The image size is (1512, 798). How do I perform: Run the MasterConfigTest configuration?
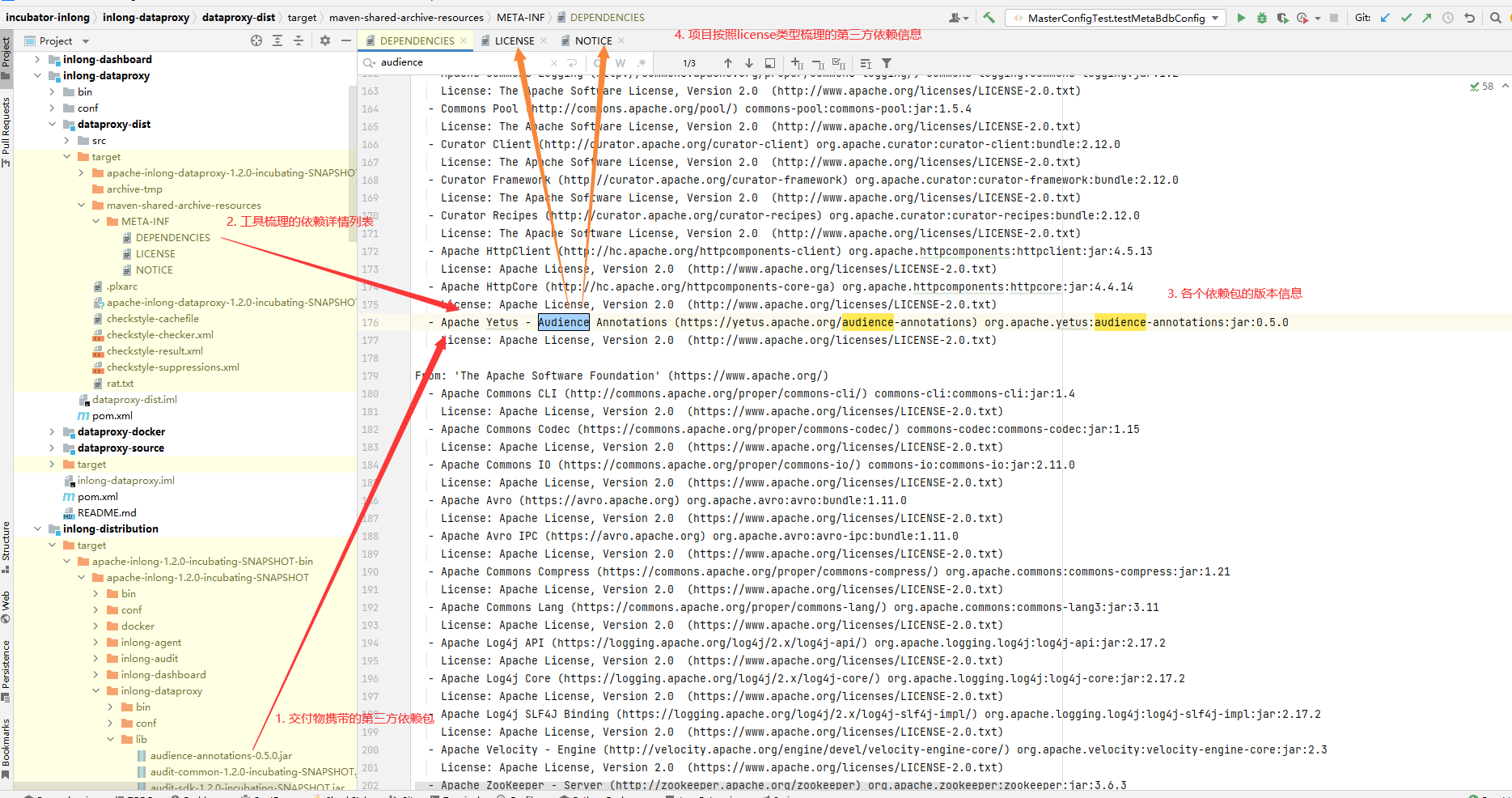tap(1241, 18)
